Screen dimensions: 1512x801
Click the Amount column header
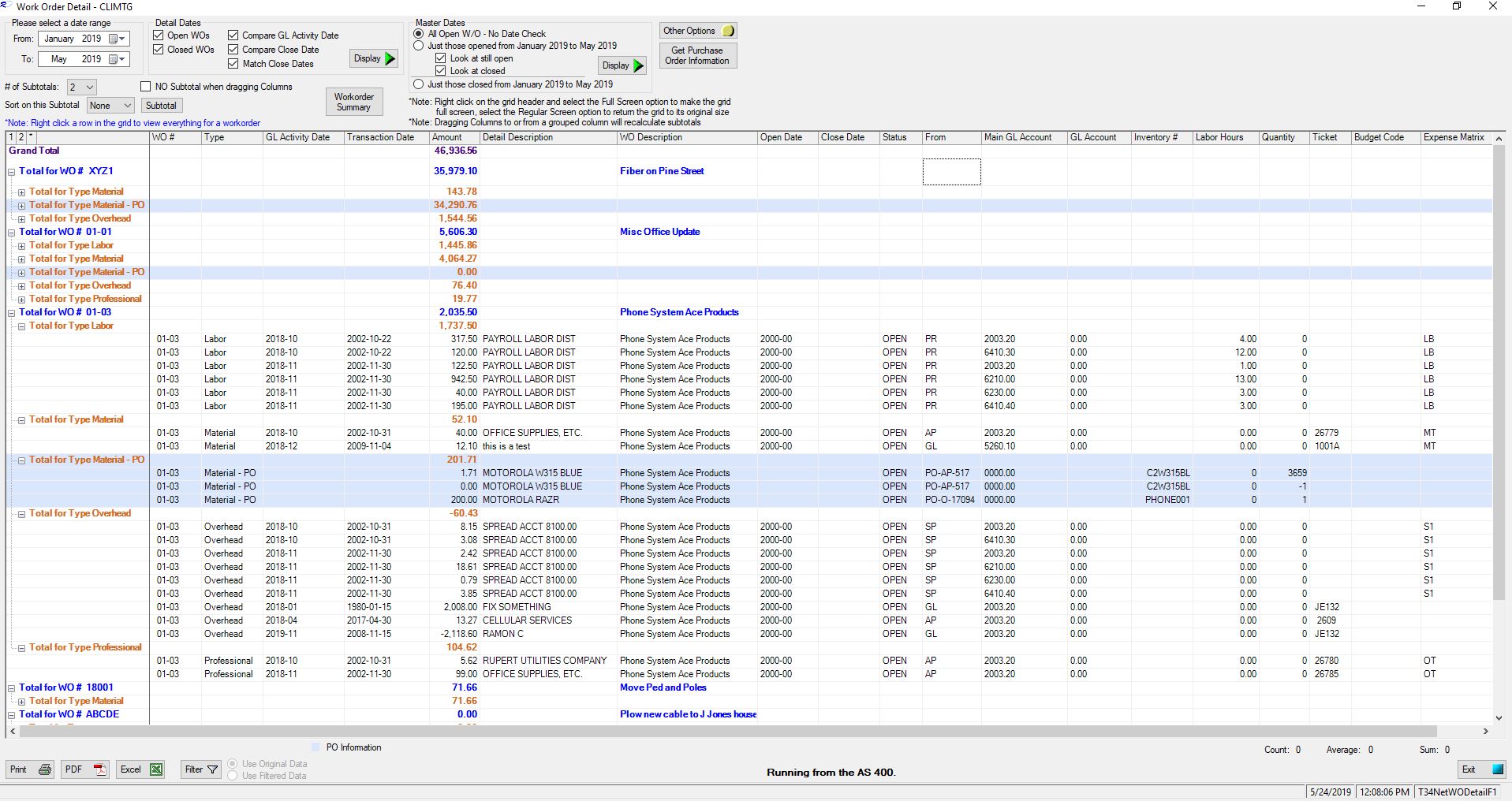[454, 137]
